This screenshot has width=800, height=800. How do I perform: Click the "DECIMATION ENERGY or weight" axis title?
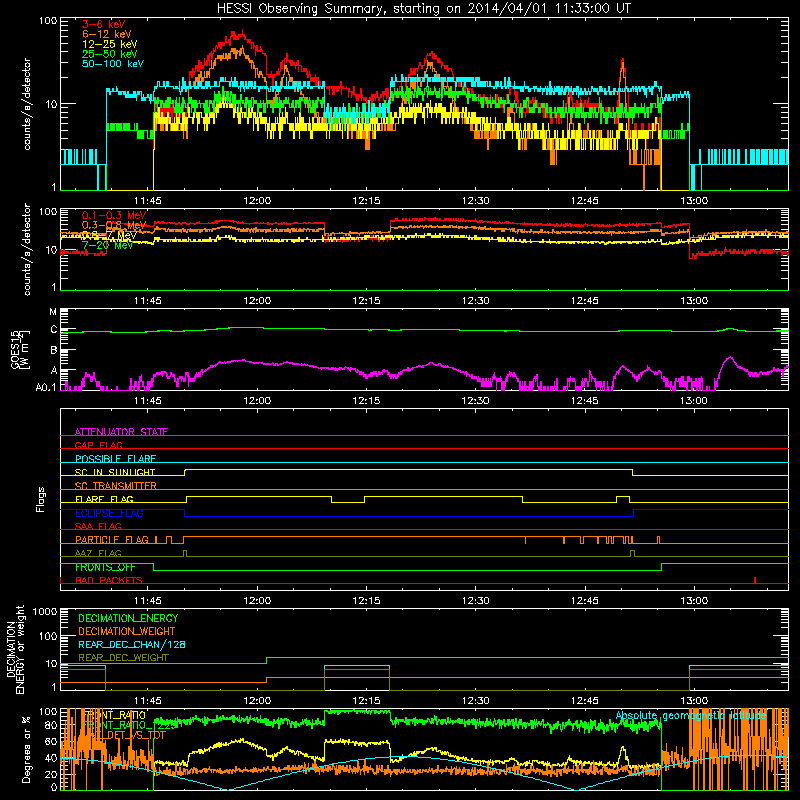(15, 649)
